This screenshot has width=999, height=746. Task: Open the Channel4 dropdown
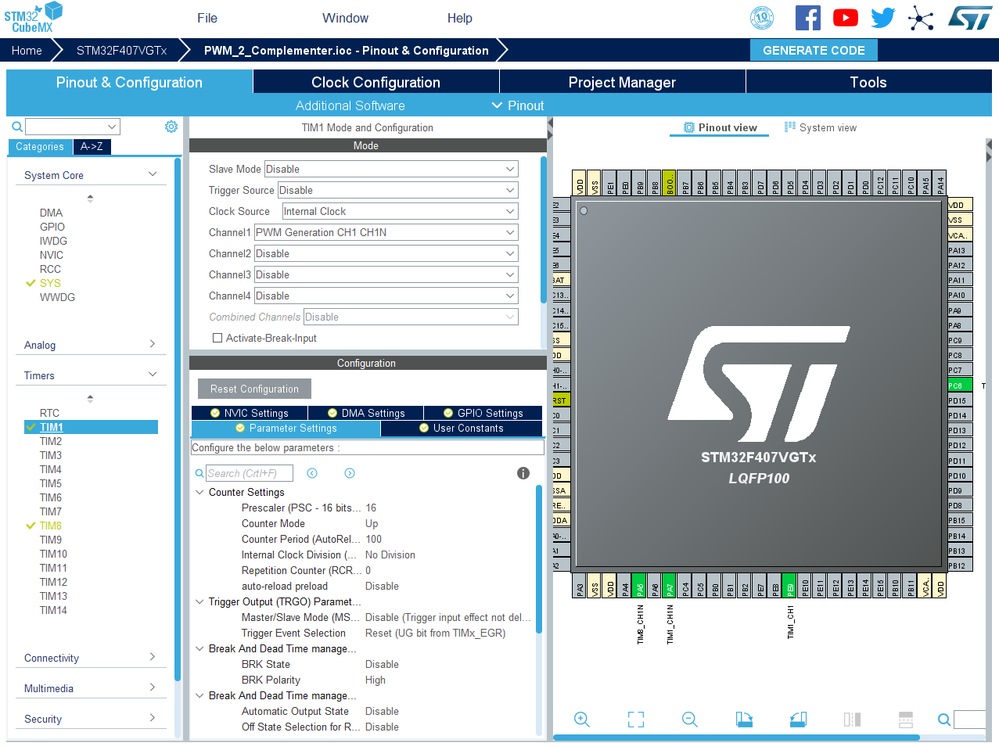click(x=386, y=296)
